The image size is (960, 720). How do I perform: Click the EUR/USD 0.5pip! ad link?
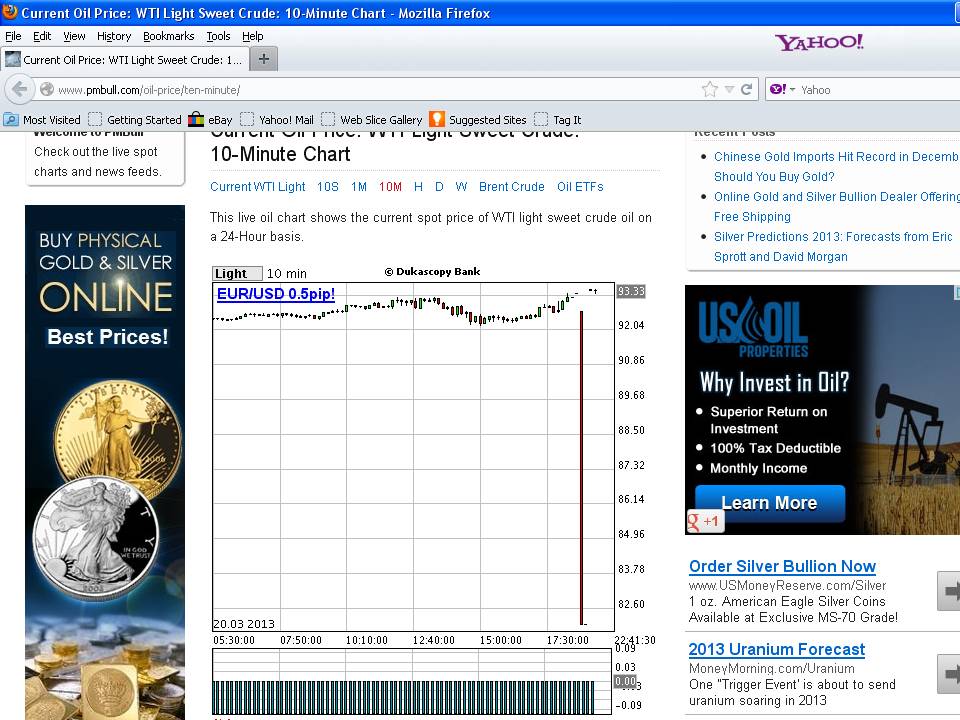276,293
